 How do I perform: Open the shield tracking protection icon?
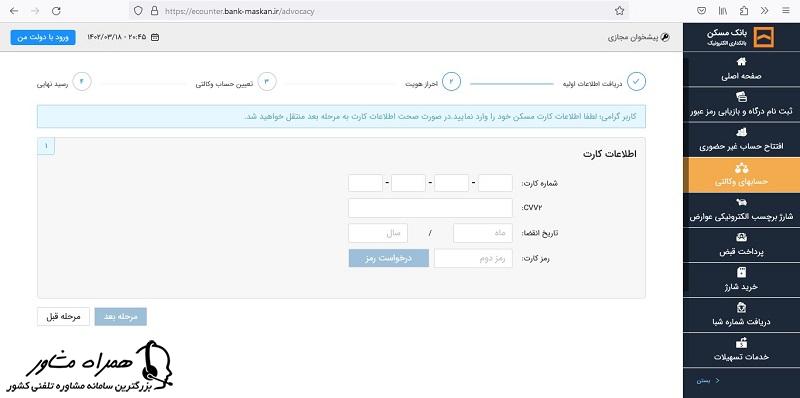point(138,11)
